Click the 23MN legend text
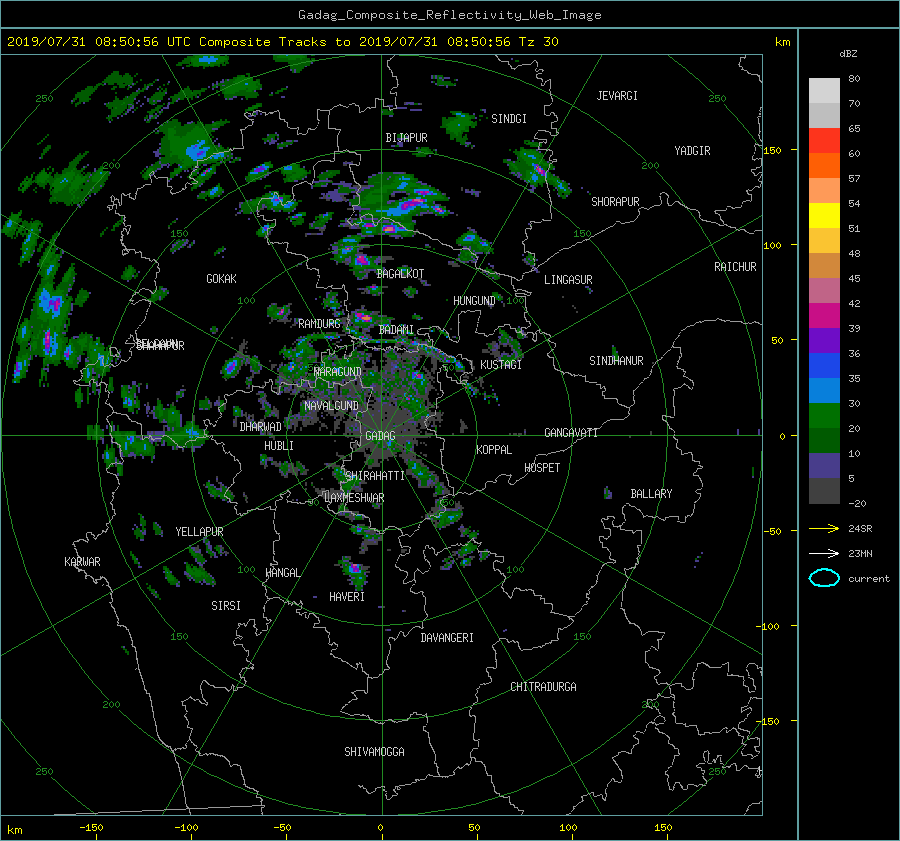Viewport: 900px width, 841px height. pyautogui.click(x=860, y=554)
